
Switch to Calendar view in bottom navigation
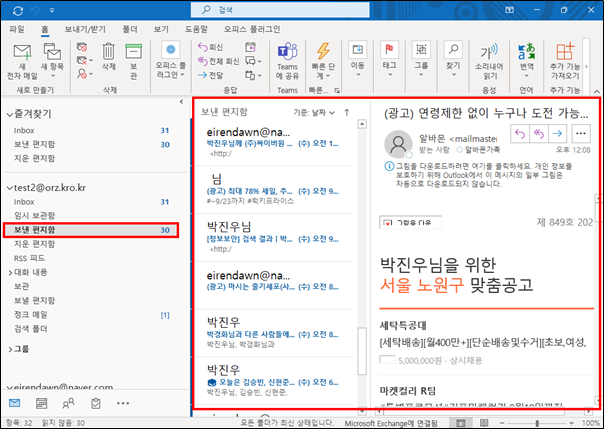(41, 403)
